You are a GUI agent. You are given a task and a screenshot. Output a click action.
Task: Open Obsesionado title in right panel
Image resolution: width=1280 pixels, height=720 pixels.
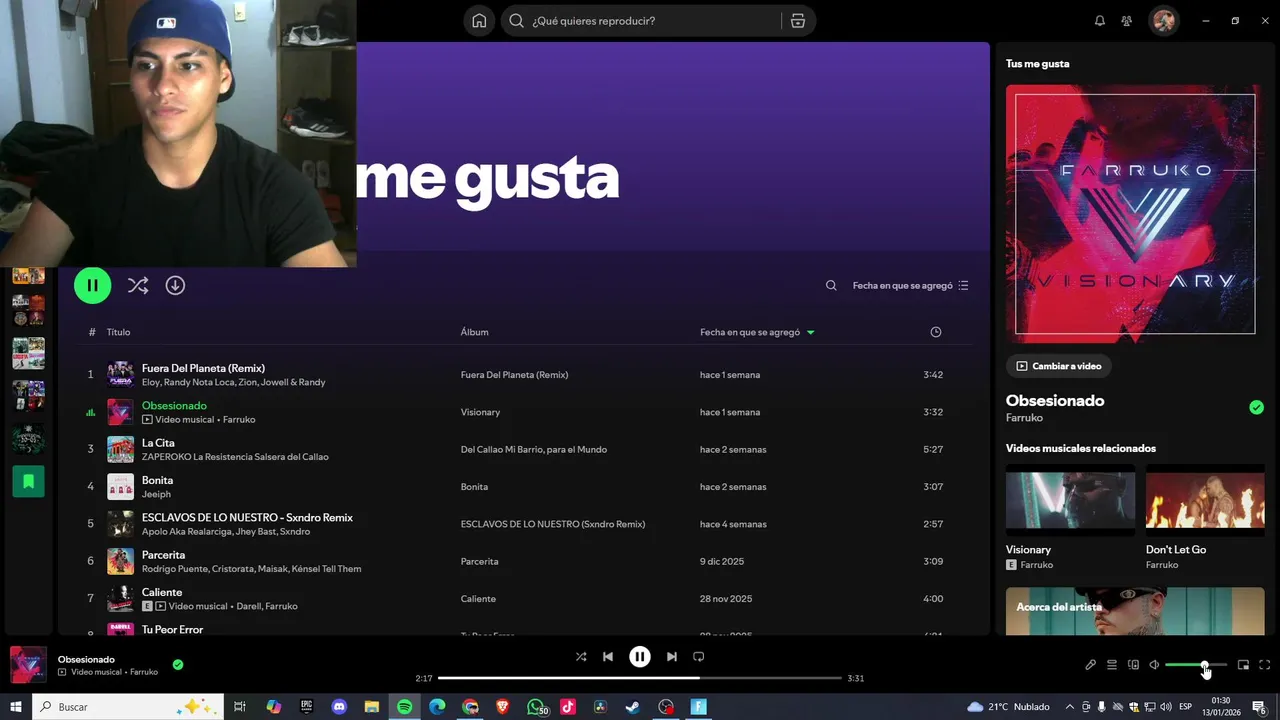pos(1055,400)
